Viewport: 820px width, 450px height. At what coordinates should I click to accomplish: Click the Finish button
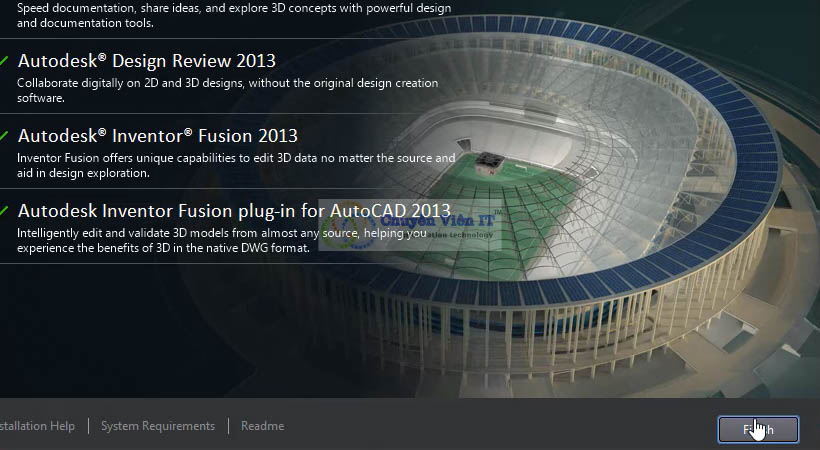click(x=758, y=430)
